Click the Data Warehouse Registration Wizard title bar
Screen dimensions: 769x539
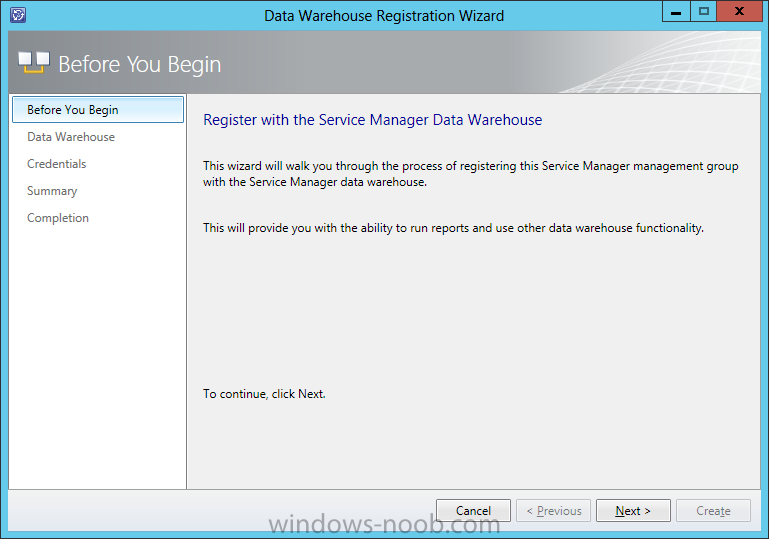384,16
